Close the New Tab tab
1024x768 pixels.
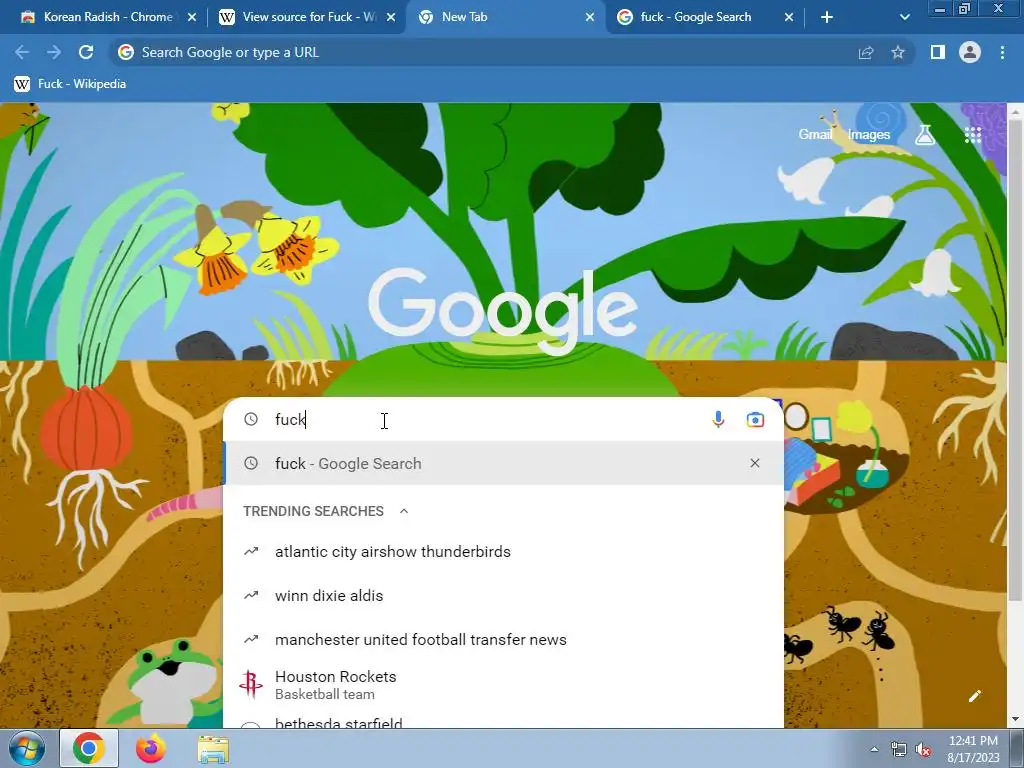[x=590, y=18]
